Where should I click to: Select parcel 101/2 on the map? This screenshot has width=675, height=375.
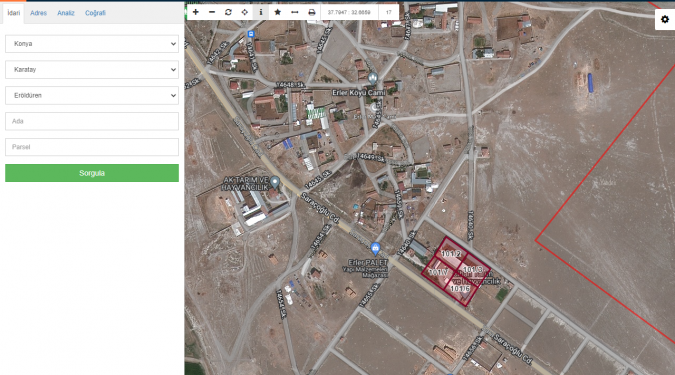click(451, 254)
